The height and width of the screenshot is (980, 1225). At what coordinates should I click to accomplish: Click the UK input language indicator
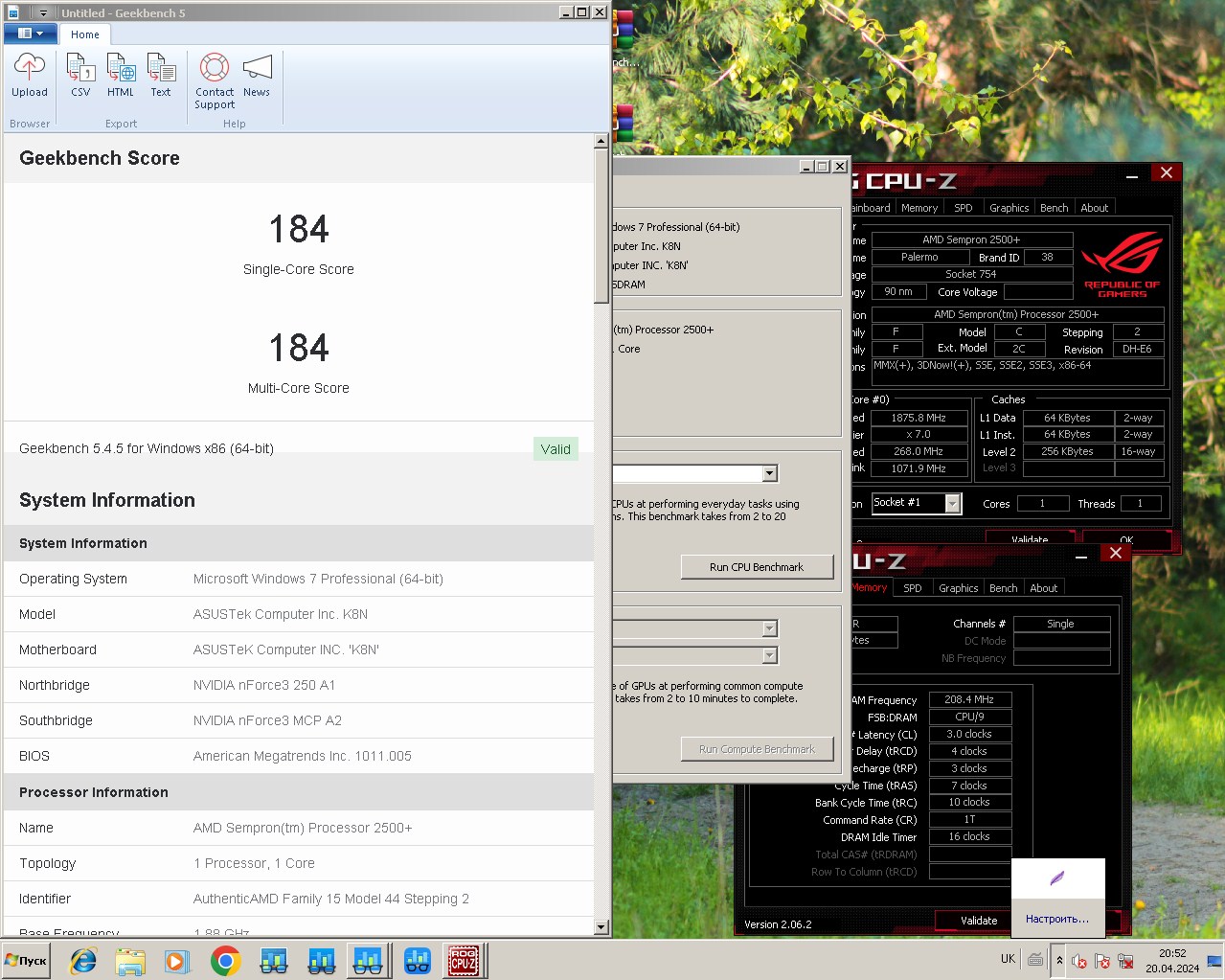[x=1008, y=959]
